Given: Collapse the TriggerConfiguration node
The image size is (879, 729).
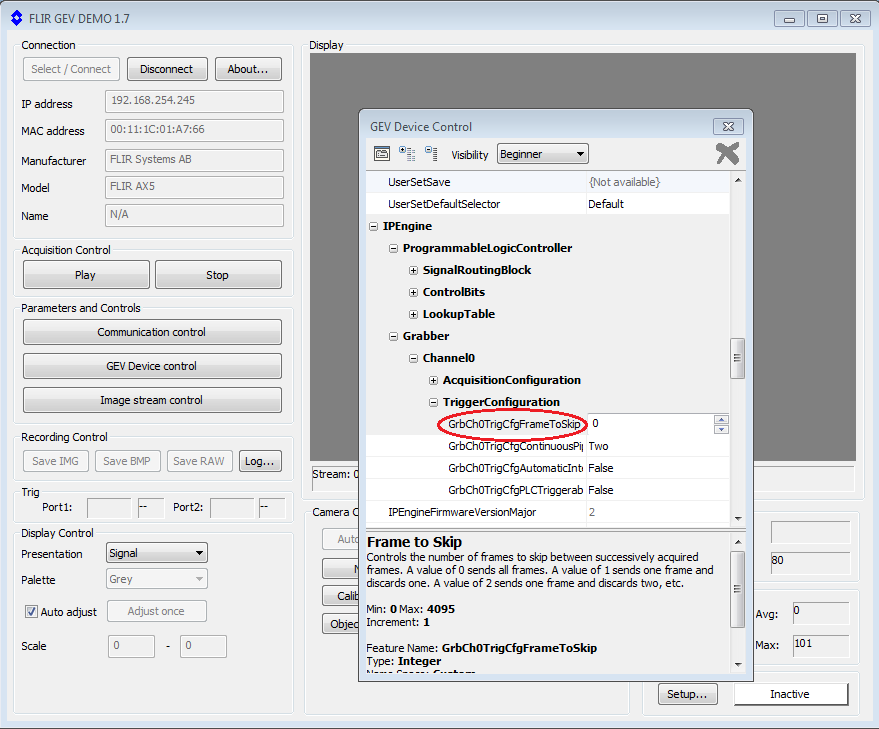Looking at the screenshot, I should point(433,402).
